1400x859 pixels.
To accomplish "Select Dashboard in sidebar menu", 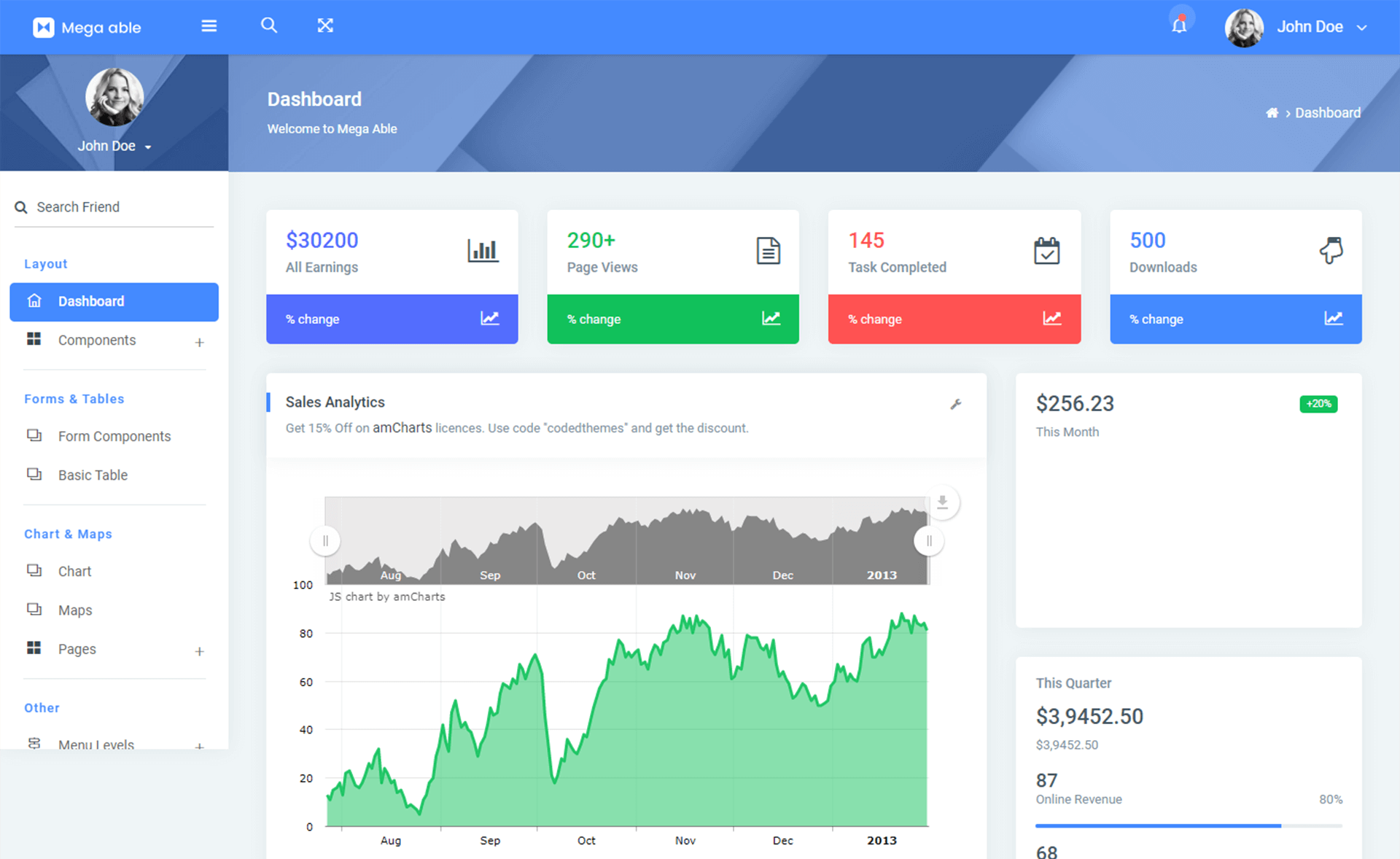I will tap(114, 302).
